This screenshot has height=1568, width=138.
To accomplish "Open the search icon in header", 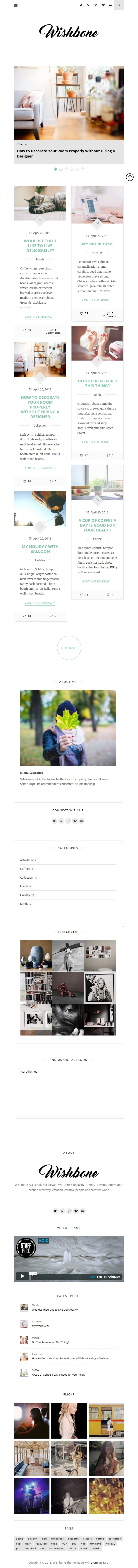I will pyautogui.click(x=119, y=5).
